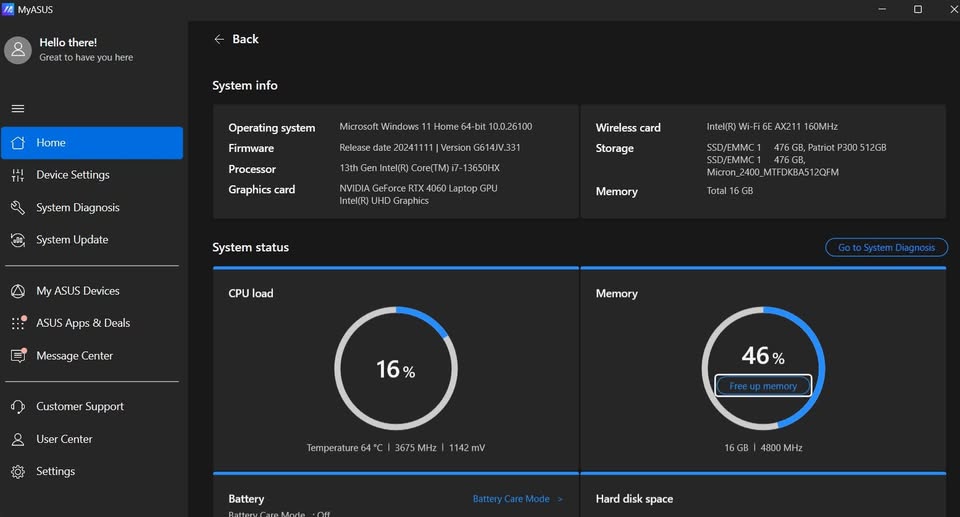Click the hamburger menu icon in sidebar
960x517 pixels.
pyautogui.click(x=18, y=108)
